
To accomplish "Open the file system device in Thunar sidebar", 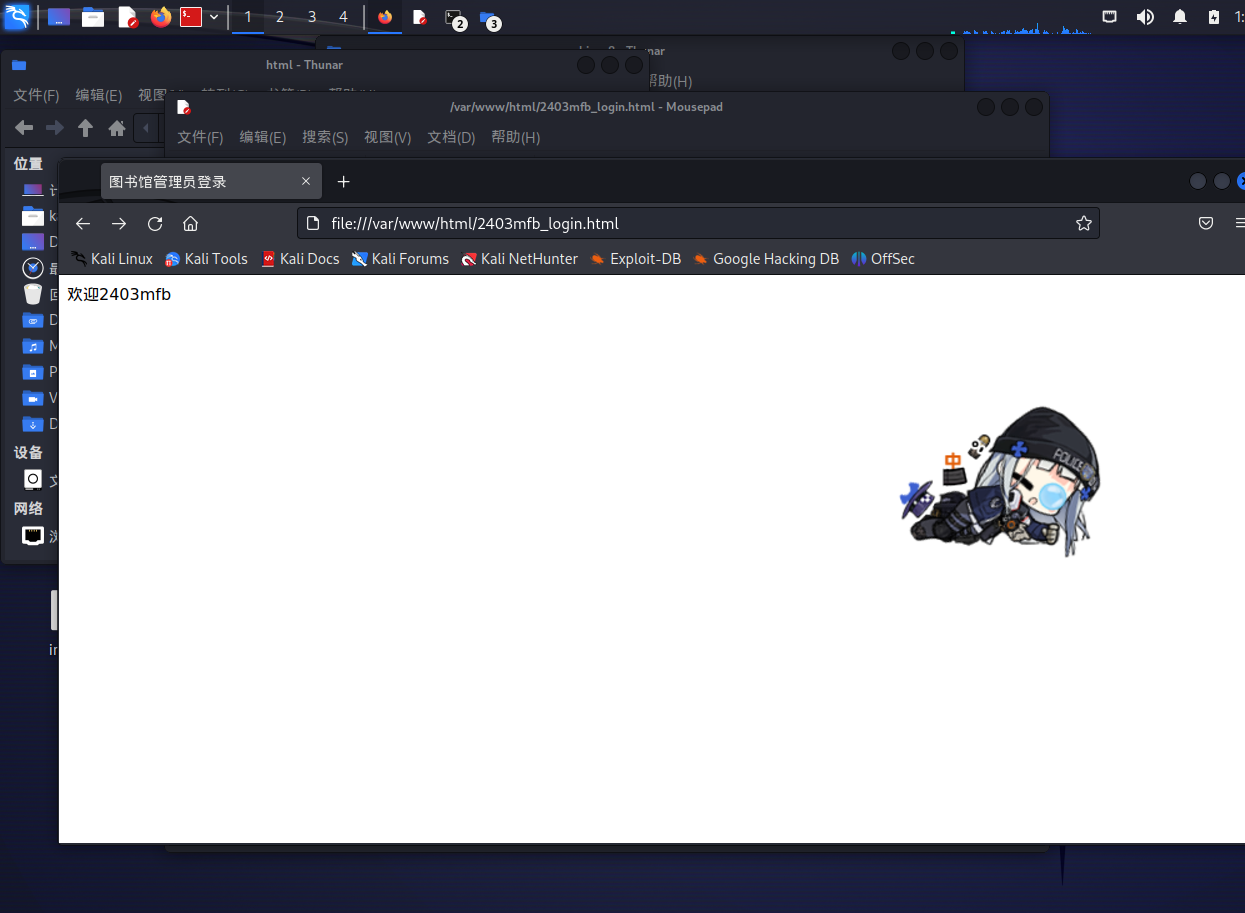I will click(x=33, y=479).
